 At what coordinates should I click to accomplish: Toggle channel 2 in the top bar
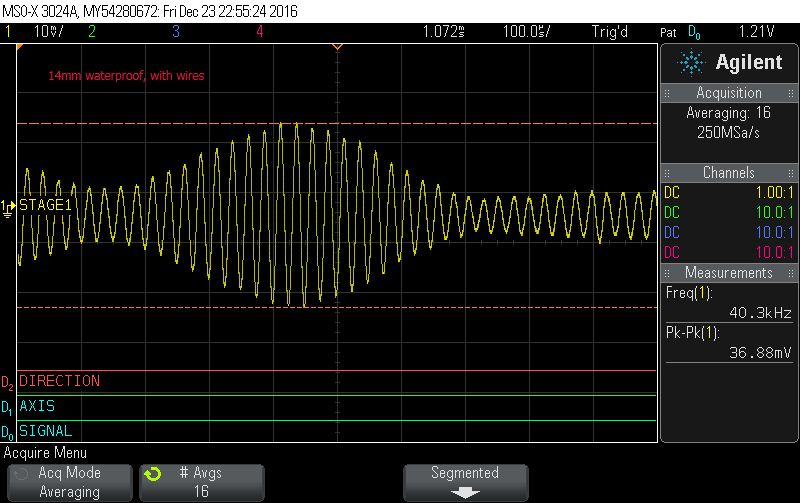coord(91,32)
